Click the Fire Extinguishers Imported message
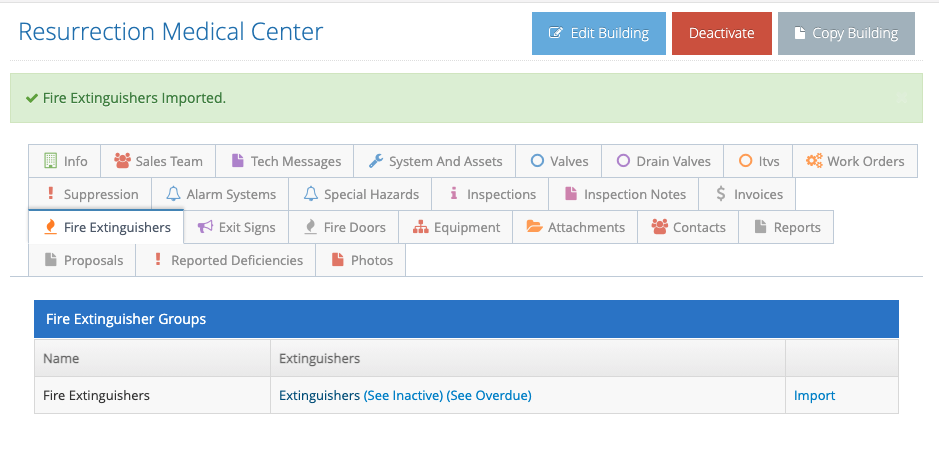 (134, 98)
